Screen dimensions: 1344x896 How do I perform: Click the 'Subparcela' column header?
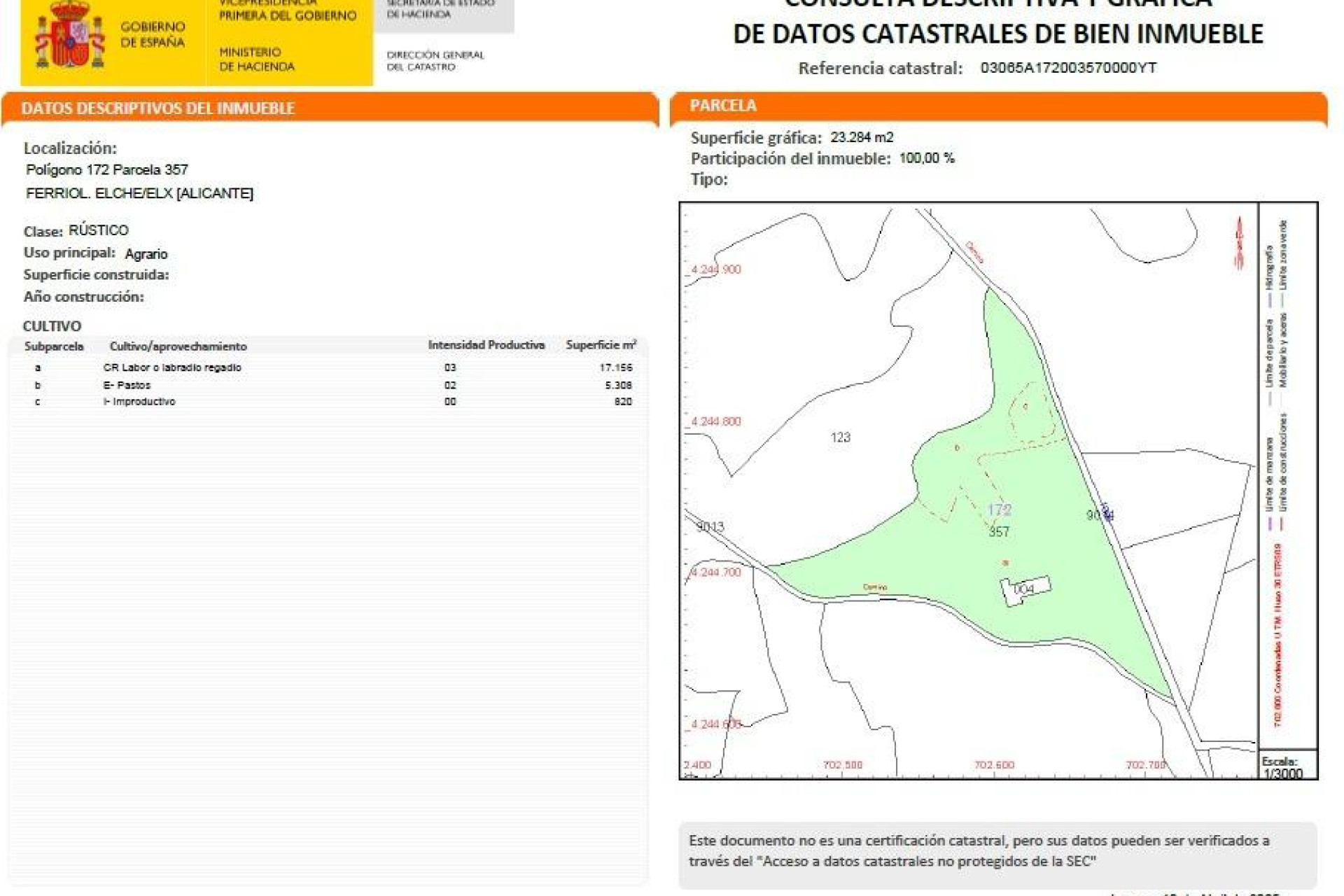point(54,346)
